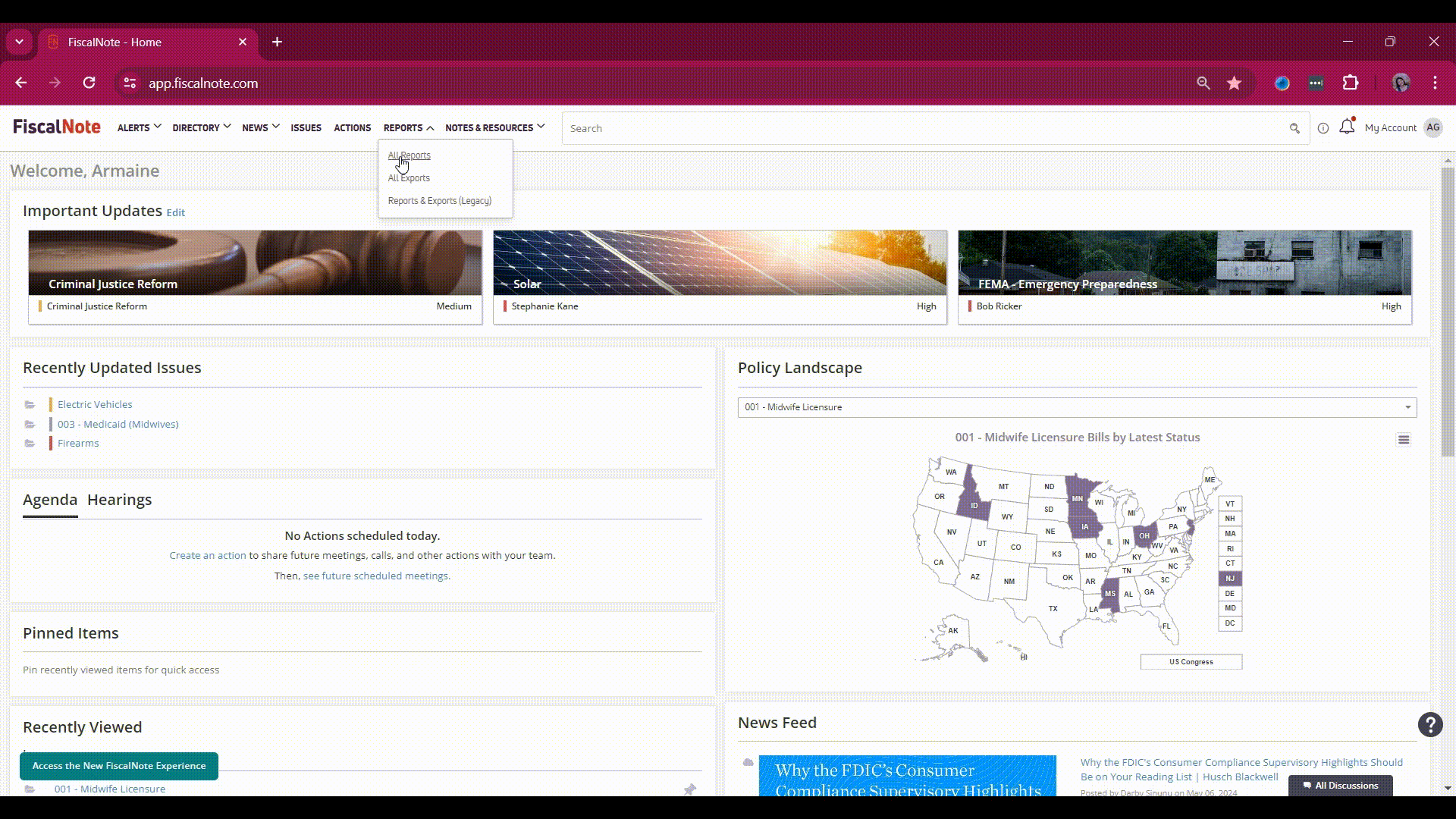Click the page vertical scrollbar thumb
Image resolution: width=1456 pixels, height=819 pixels.
coord(1448,311)
